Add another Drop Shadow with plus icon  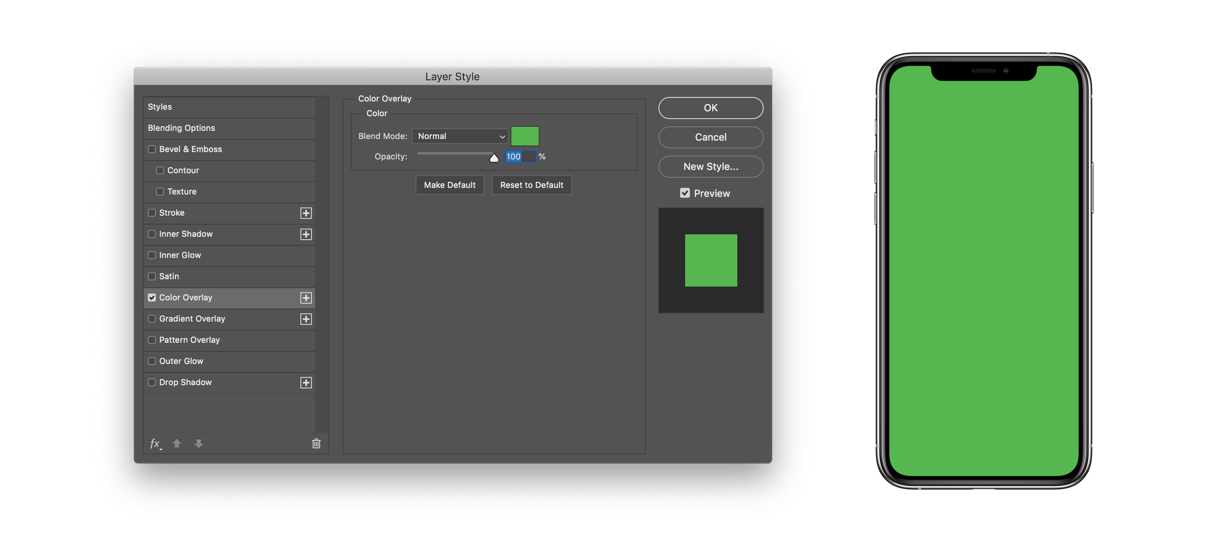coord(306,383)
